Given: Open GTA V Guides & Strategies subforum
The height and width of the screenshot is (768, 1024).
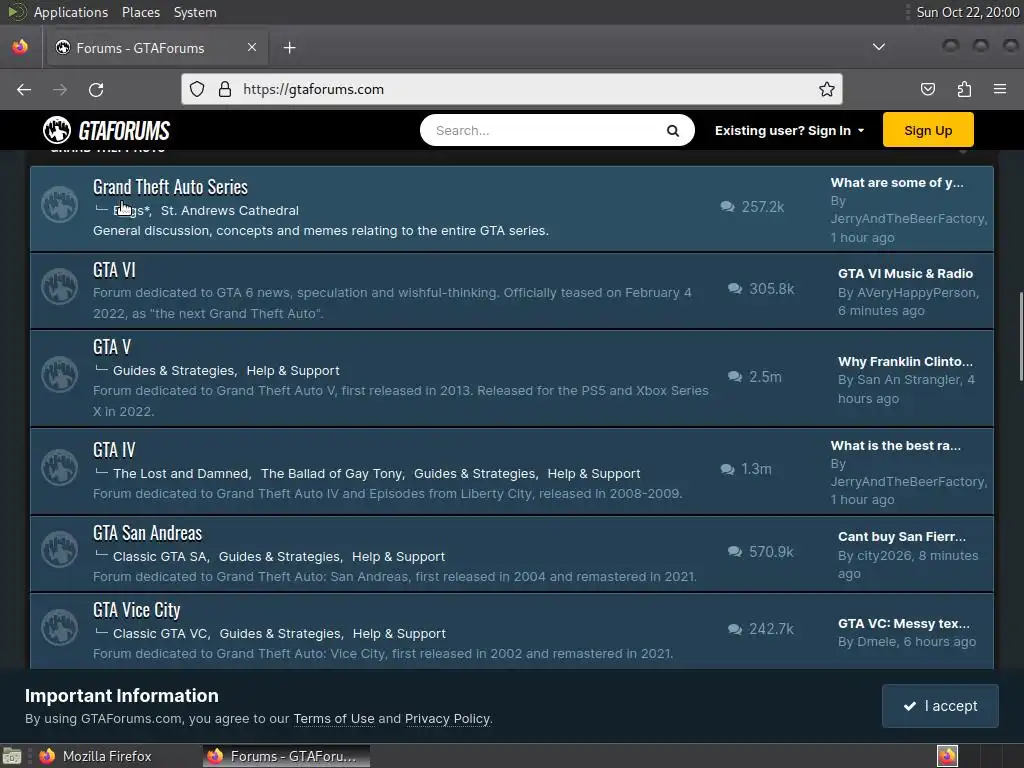Looking at the screenshot, I should point(174,370).
